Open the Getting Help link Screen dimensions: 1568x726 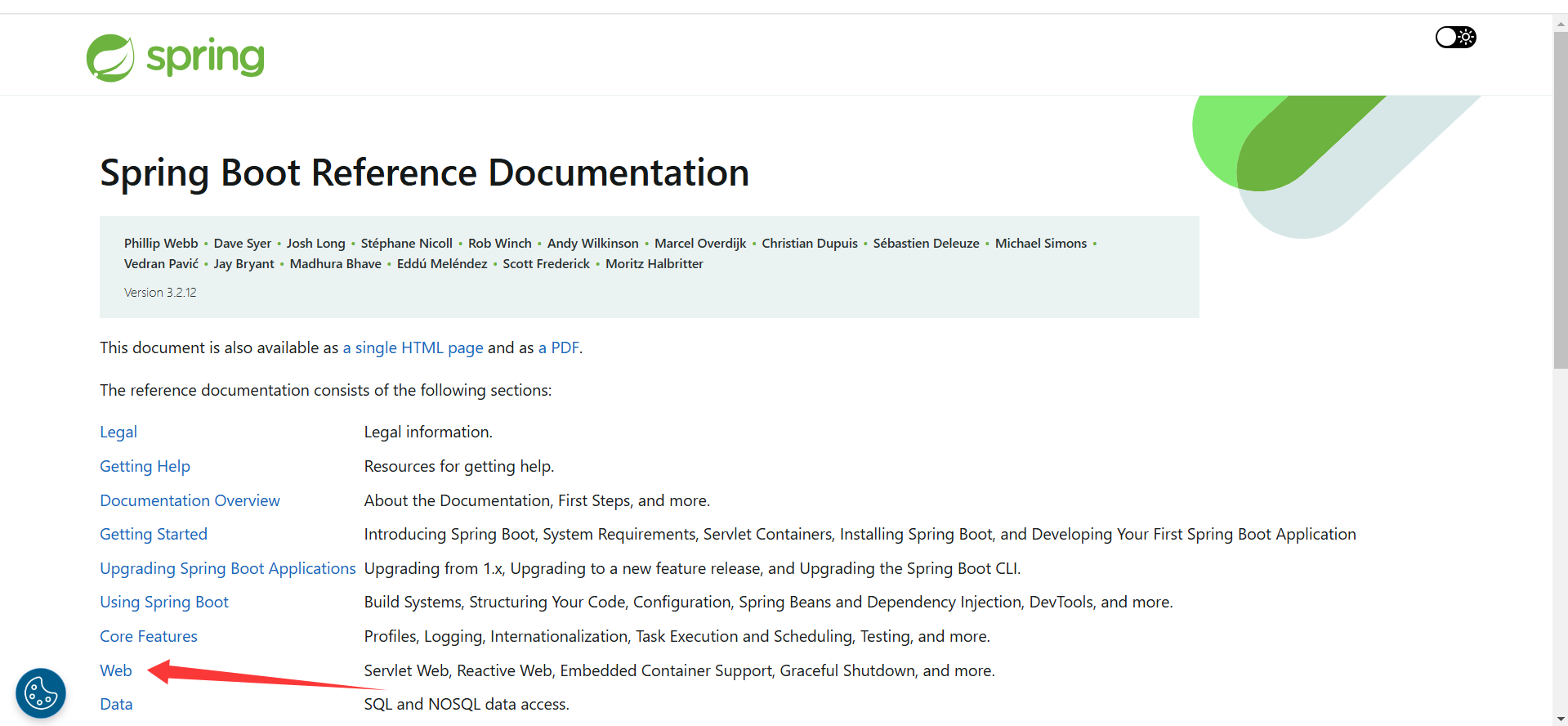(145, 466)
